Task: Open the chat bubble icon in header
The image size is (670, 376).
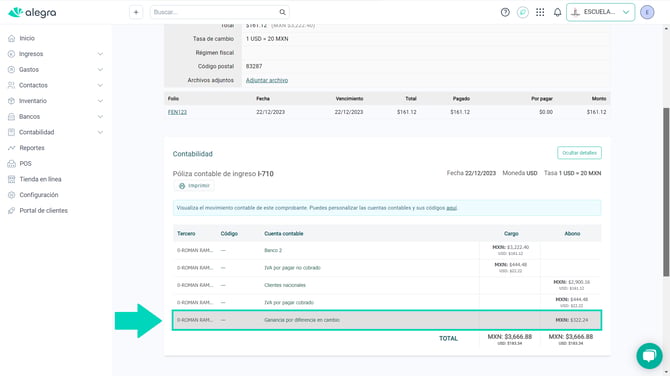Action: (523, 12)
